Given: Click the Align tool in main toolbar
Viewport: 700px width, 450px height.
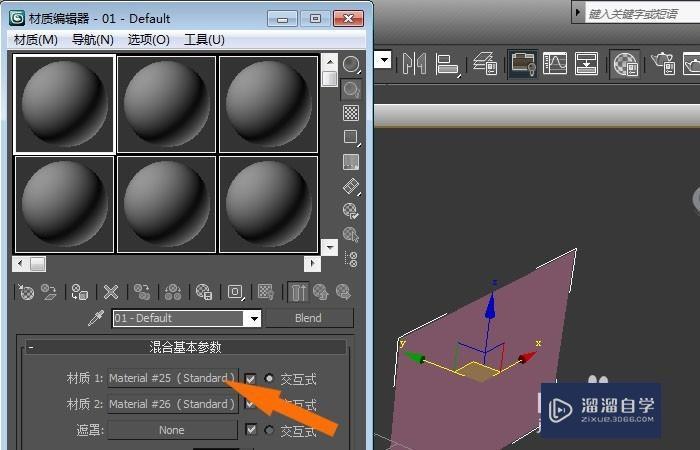Looking at the screenshot, I should [447, 63].
